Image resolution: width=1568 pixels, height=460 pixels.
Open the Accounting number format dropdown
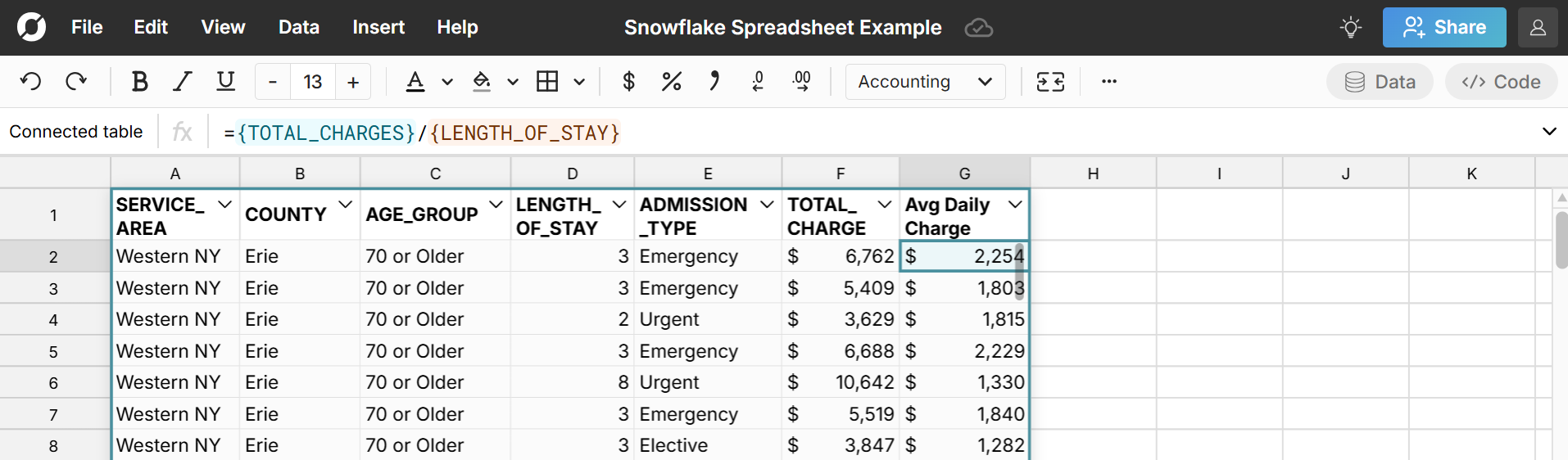(925, 82)
